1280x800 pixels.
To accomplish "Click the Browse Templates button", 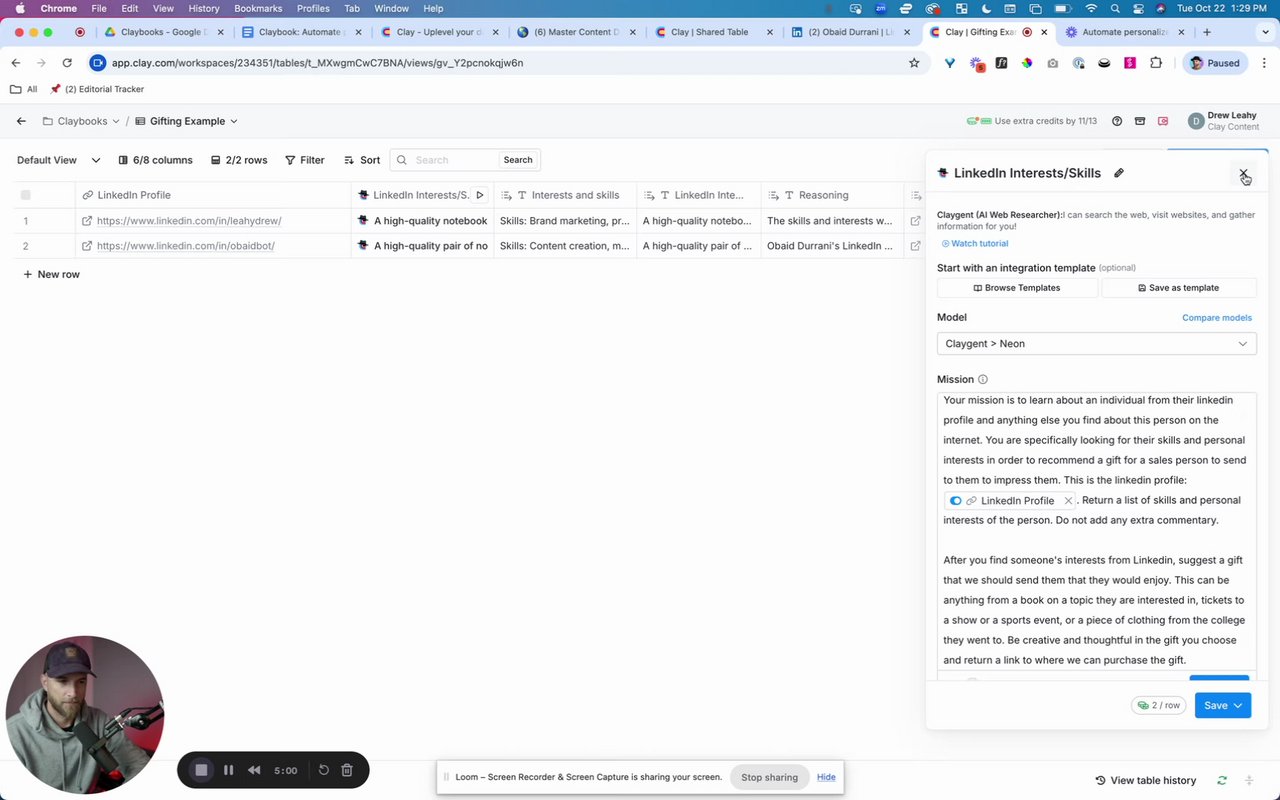I will 1017,288.
